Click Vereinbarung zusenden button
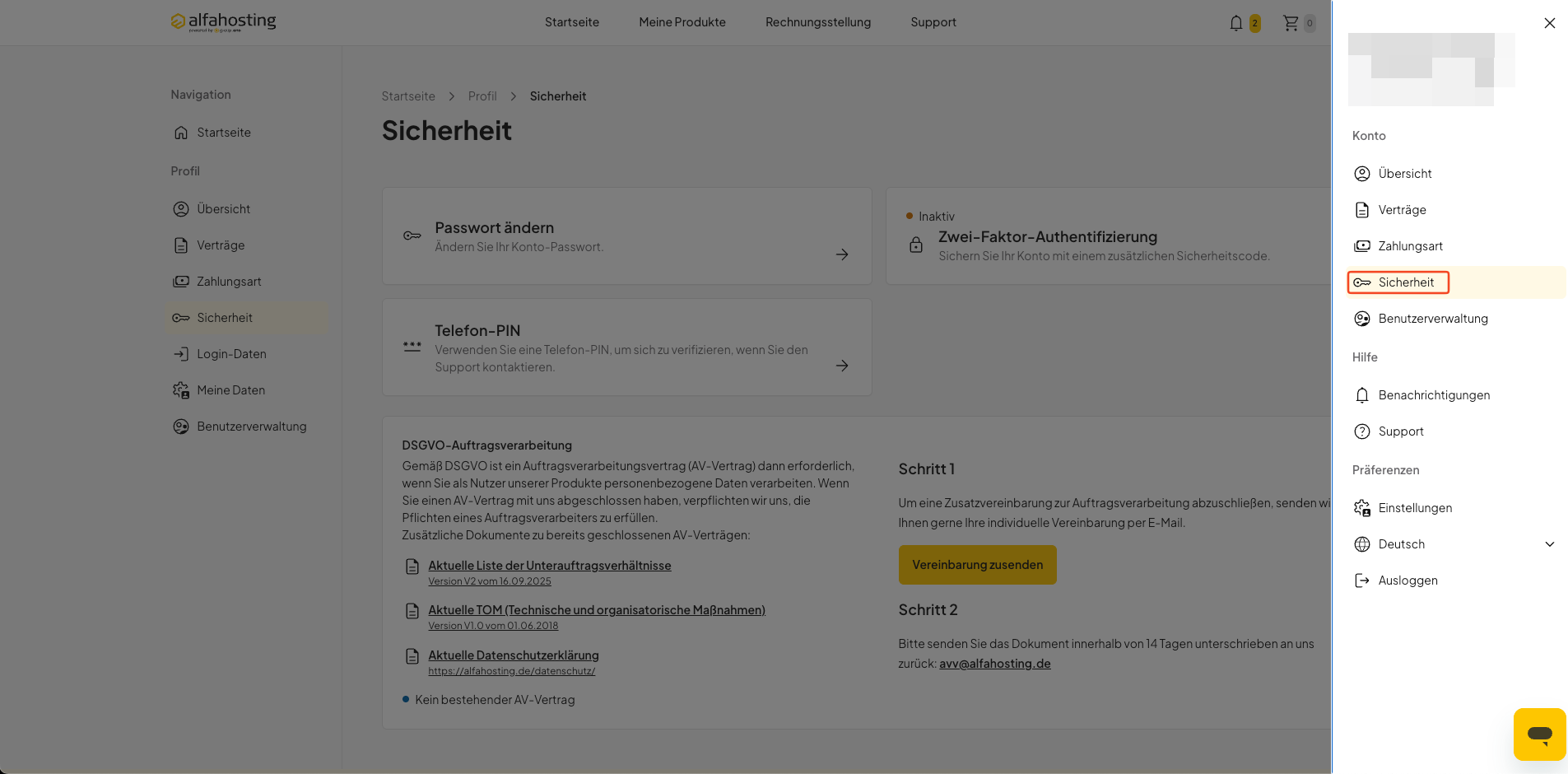The image size is (1568, 774). click(x=977, y=565)
